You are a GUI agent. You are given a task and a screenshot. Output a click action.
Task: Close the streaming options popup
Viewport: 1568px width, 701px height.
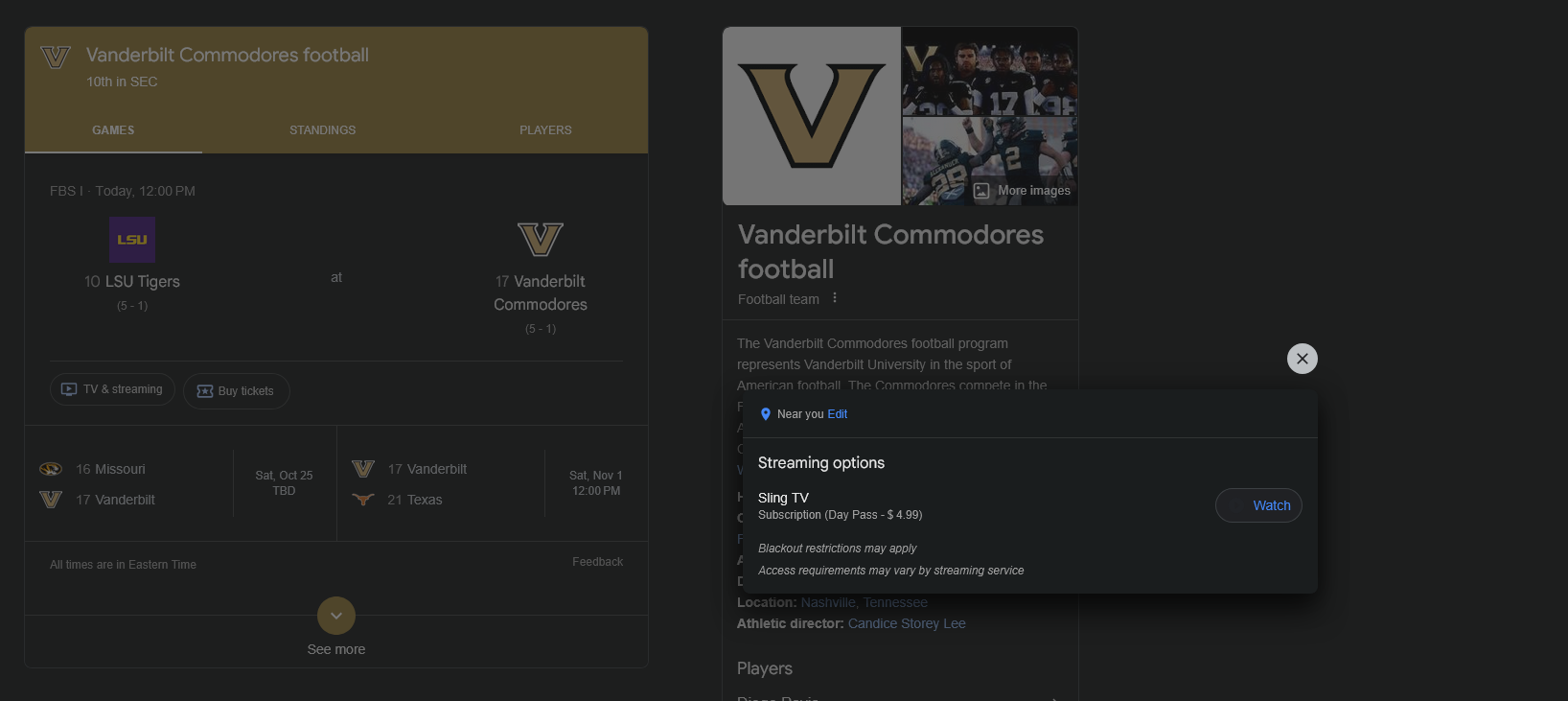[x=1302, y=359]
